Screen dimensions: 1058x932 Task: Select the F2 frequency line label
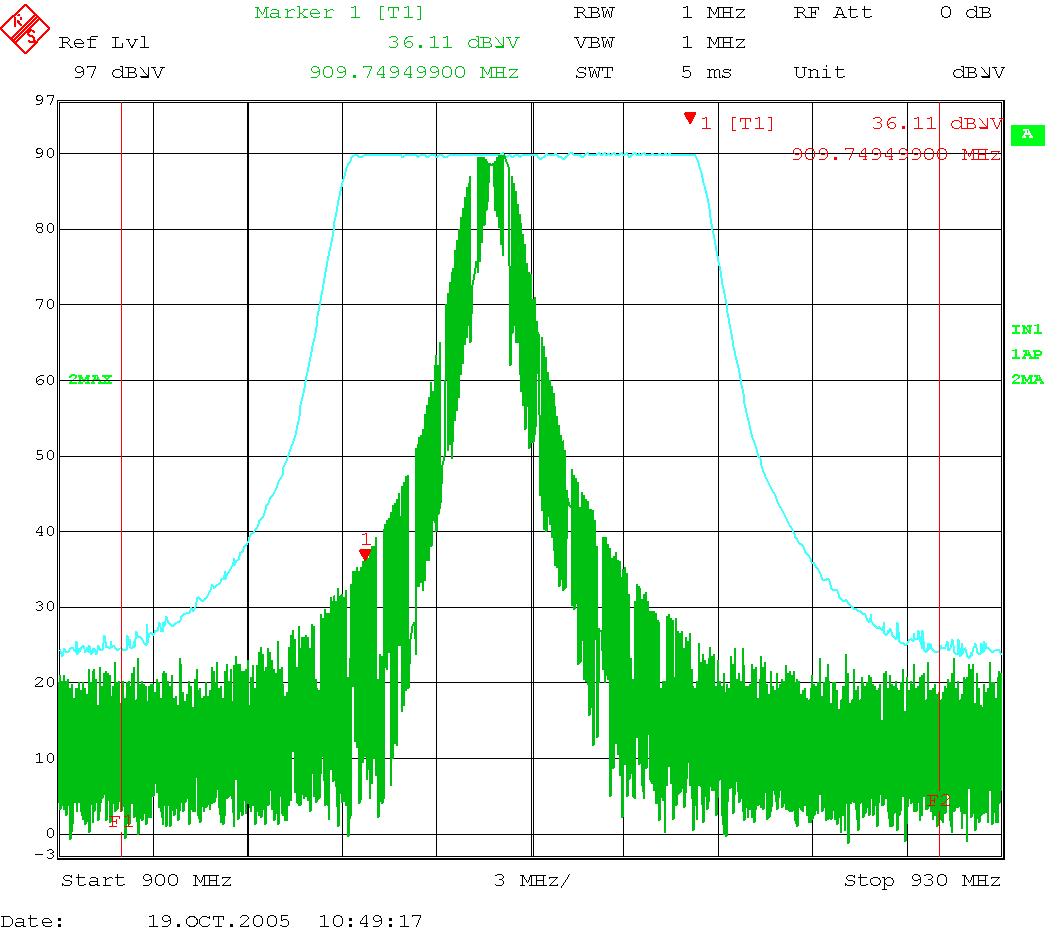coord(937,800)
